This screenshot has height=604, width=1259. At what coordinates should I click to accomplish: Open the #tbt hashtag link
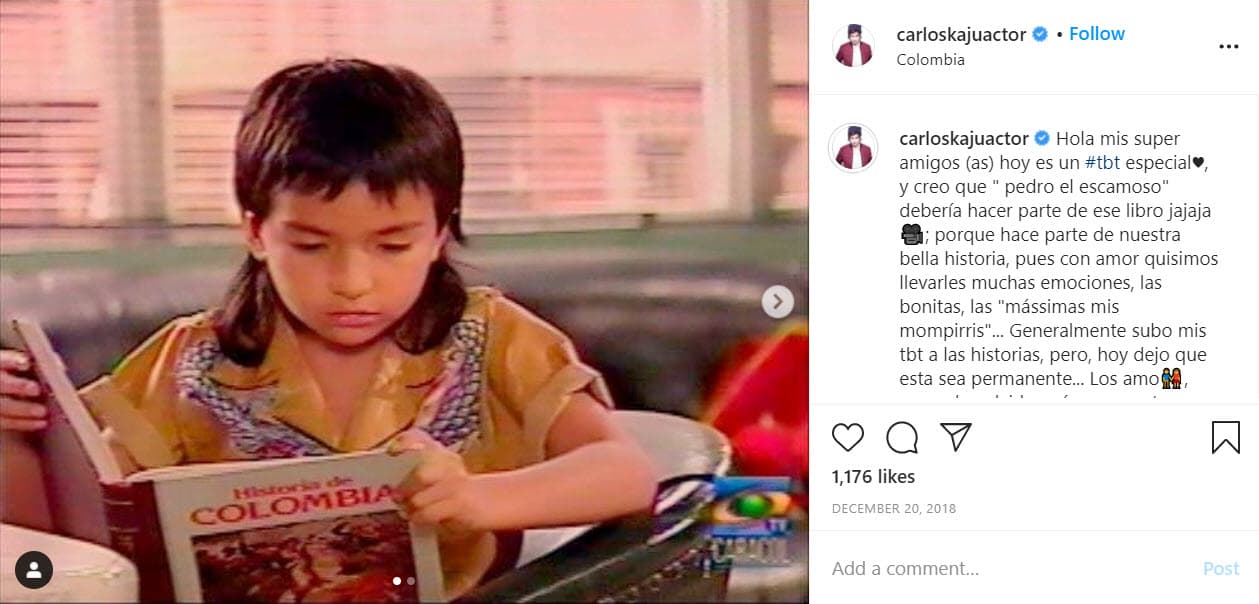pyautogui.click(x=1103, y=162)
